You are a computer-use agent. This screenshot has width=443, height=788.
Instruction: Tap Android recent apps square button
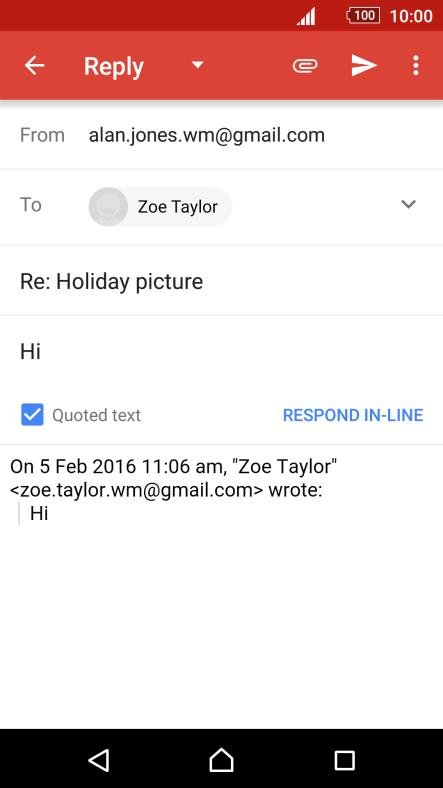(x=345, y=760)
